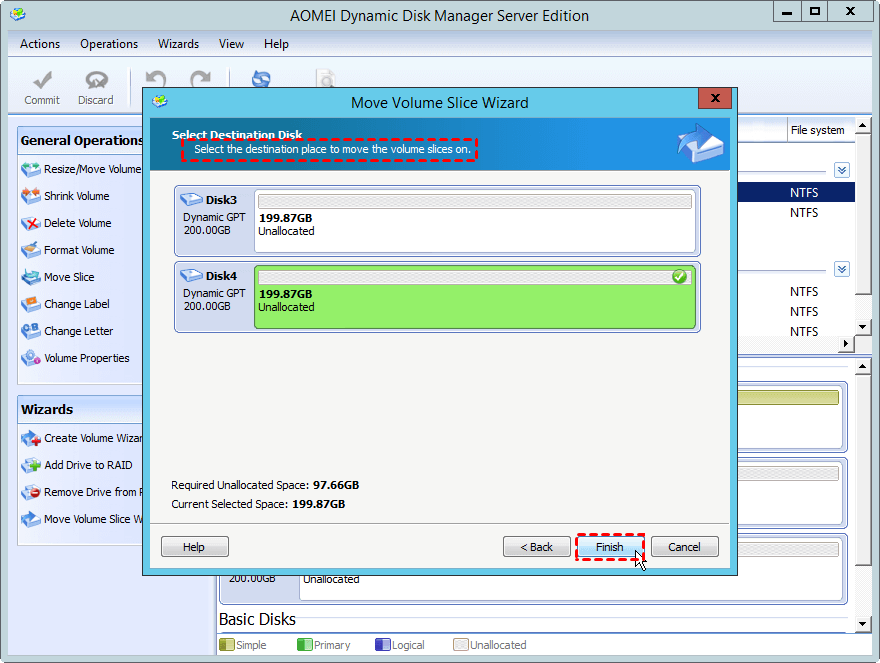Open the View menu
This screenshot has height=663, width=880.
coord(231,44)
